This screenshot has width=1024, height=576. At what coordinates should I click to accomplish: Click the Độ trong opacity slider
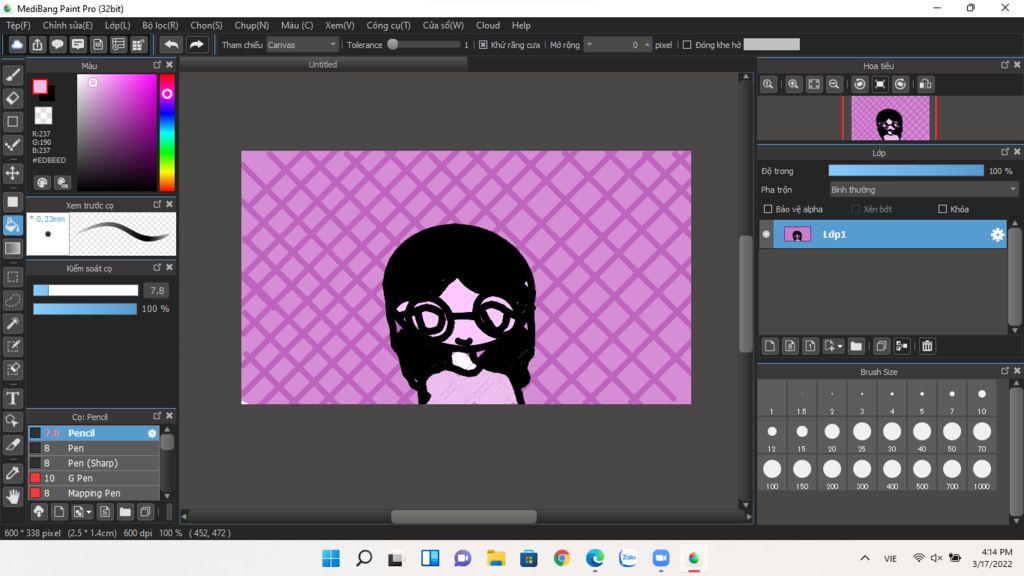tap(906, 170)
